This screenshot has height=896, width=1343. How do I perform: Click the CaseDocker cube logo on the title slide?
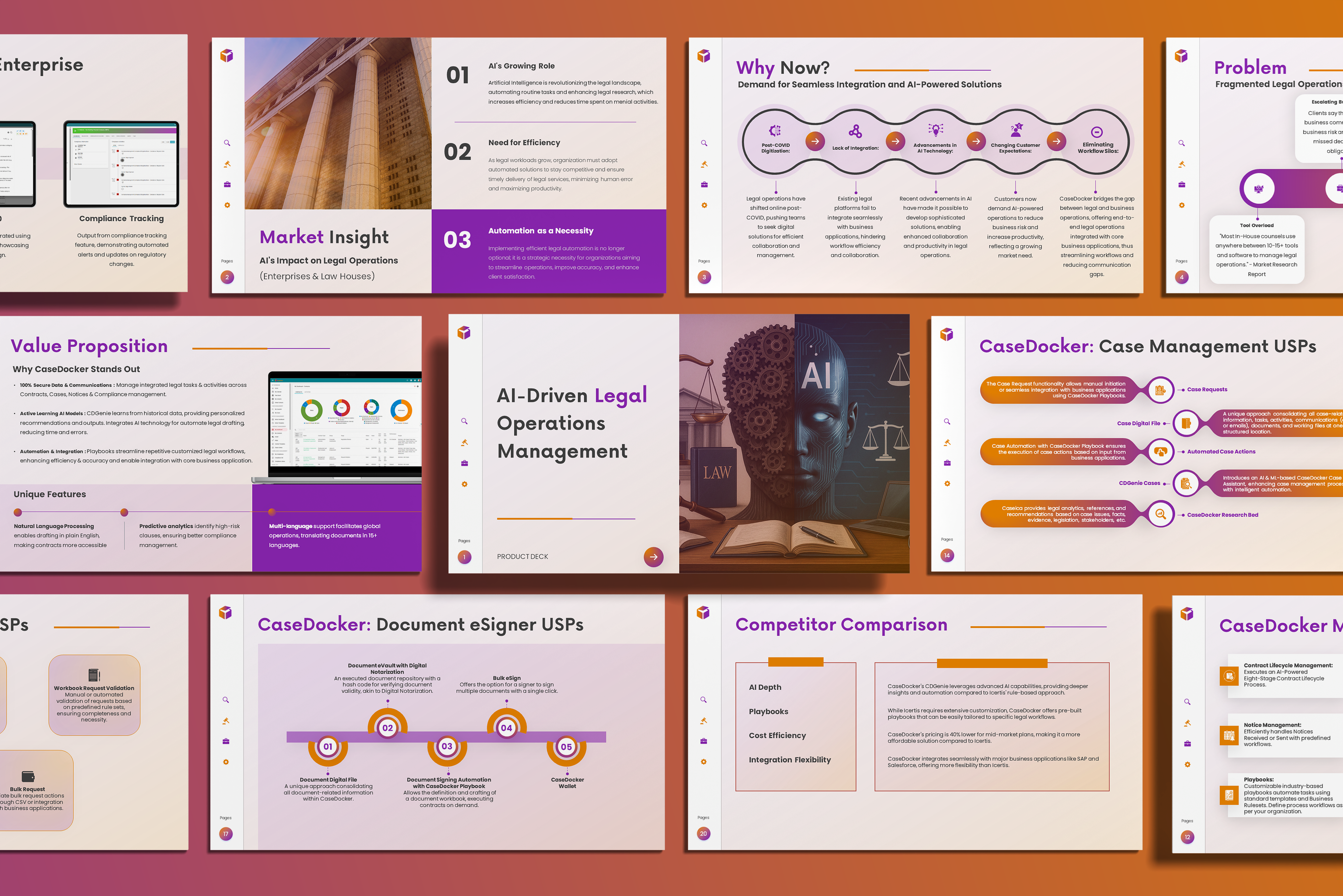(x=464, y=333)
